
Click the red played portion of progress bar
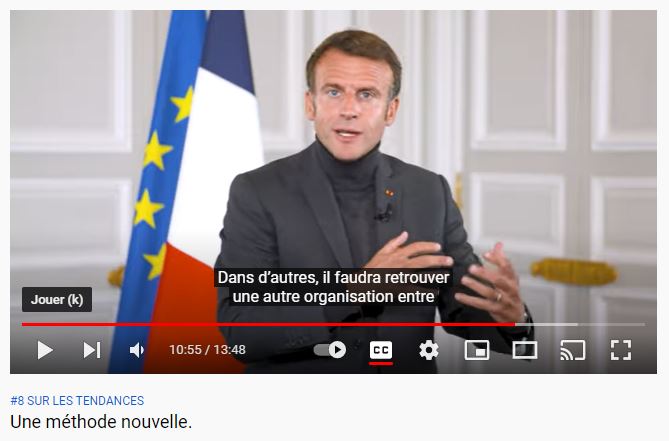coord(268,325)
